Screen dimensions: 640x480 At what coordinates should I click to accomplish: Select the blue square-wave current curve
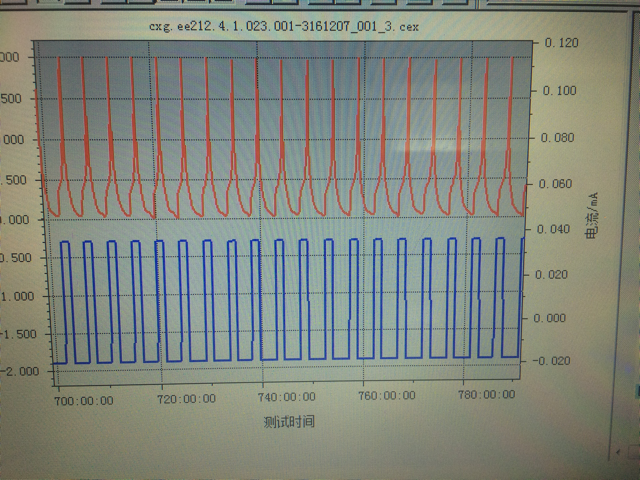pos(288,300)
